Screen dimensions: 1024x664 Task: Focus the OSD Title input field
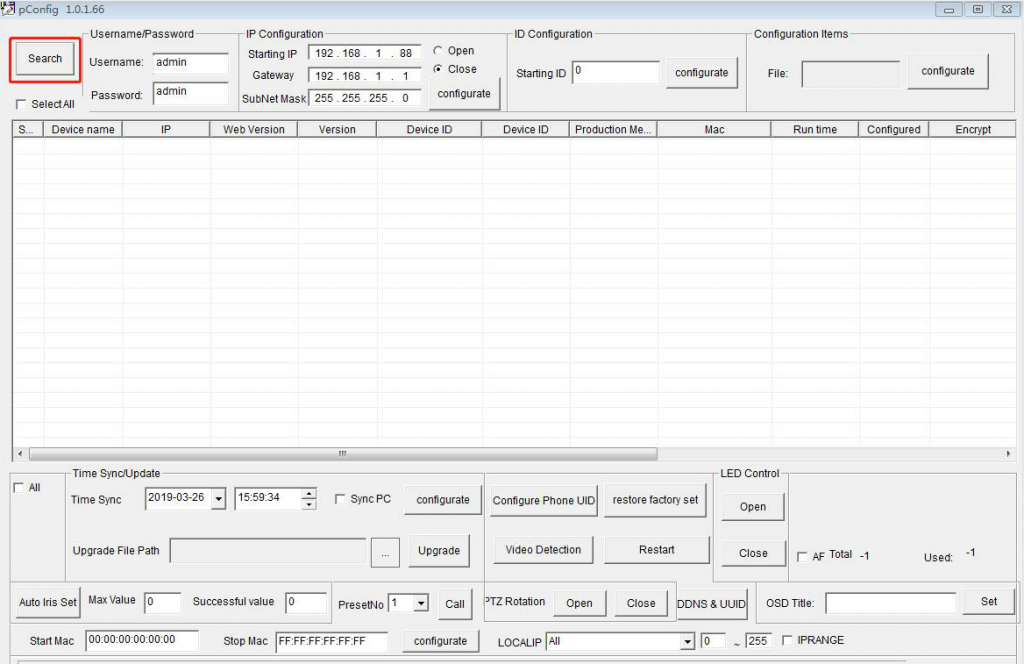click(x=891, y=603)
